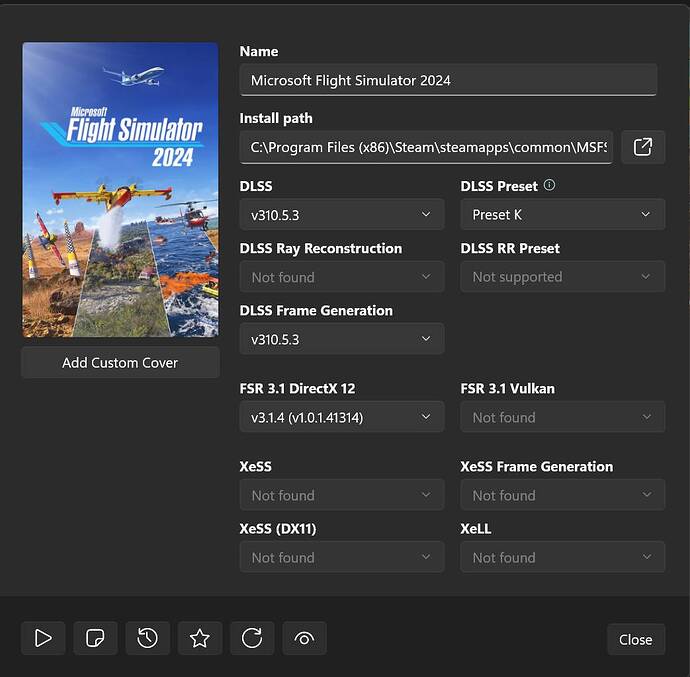The image size is (690, 677).
Task: Open the notes sticky-note icon button
Action: coord(95,638)
